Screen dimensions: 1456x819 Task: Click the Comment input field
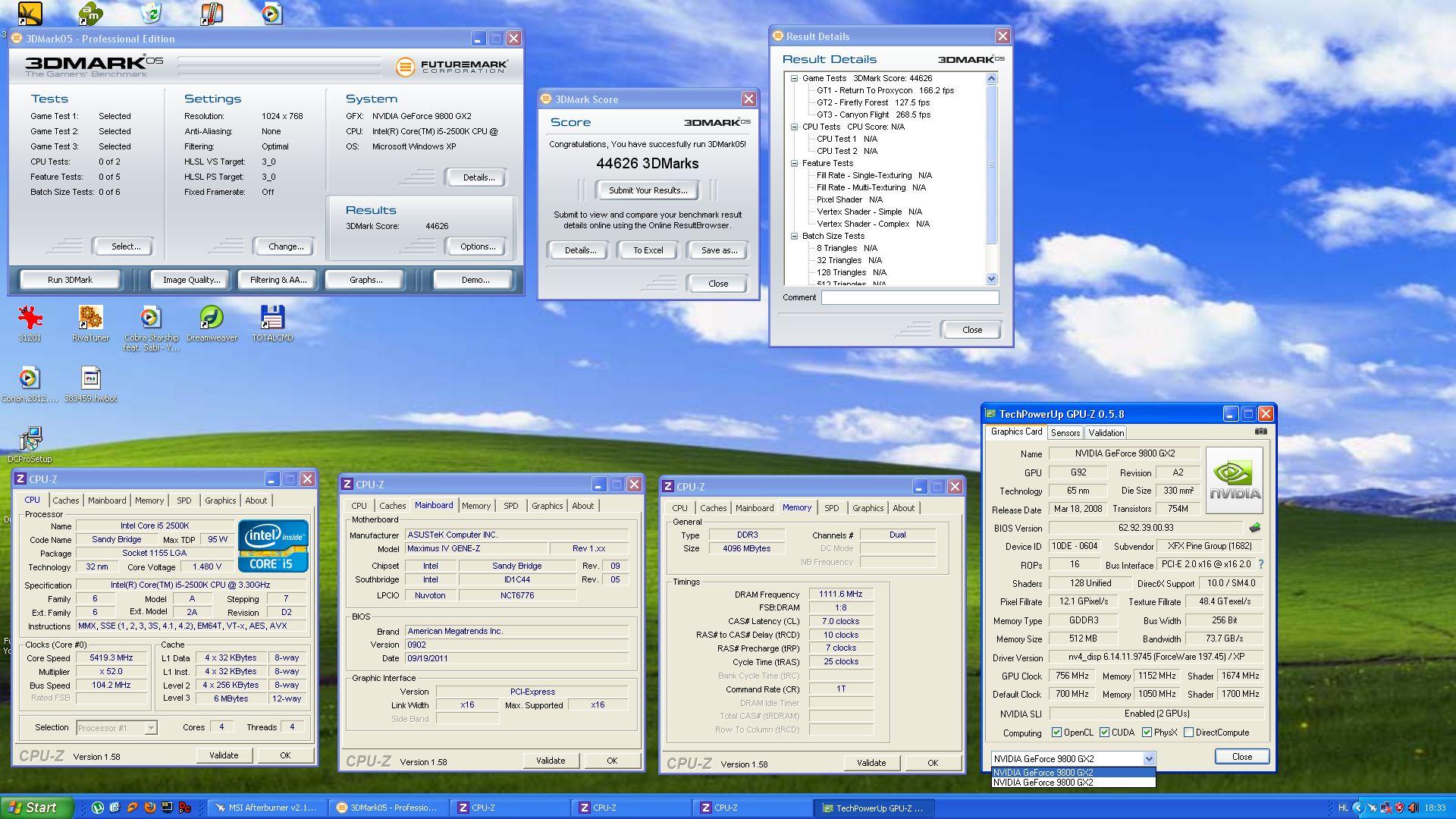pos(909,298)
